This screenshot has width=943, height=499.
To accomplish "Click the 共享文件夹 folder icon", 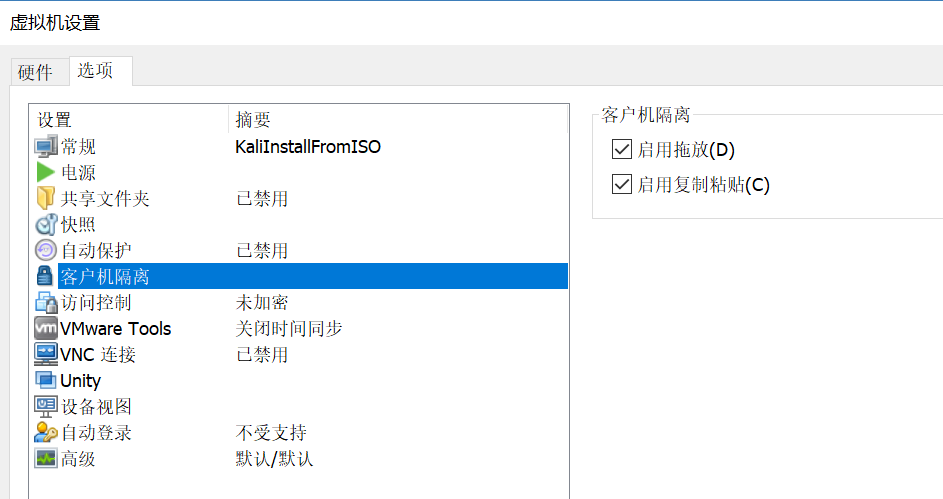I will [x=46, y=199].
